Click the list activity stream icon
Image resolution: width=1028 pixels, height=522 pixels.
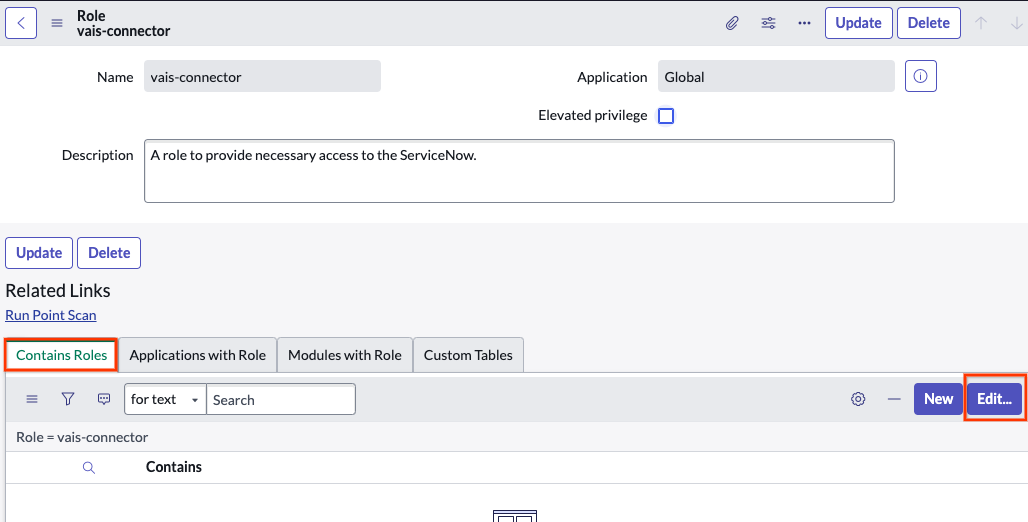coord(104,399)
